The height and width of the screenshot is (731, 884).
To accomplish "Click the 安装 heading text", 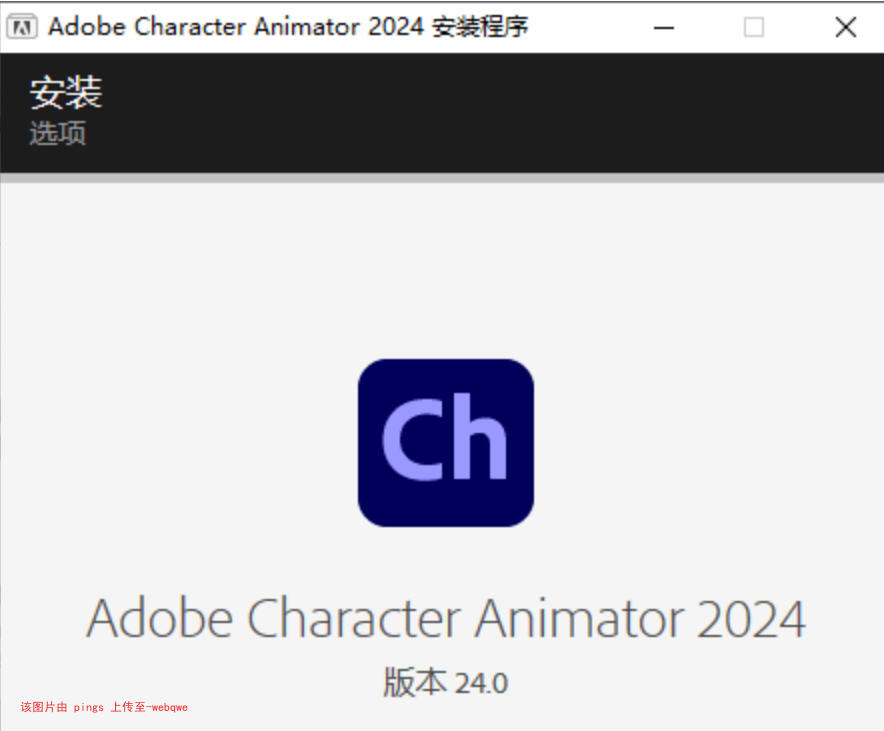I will 66,92.
